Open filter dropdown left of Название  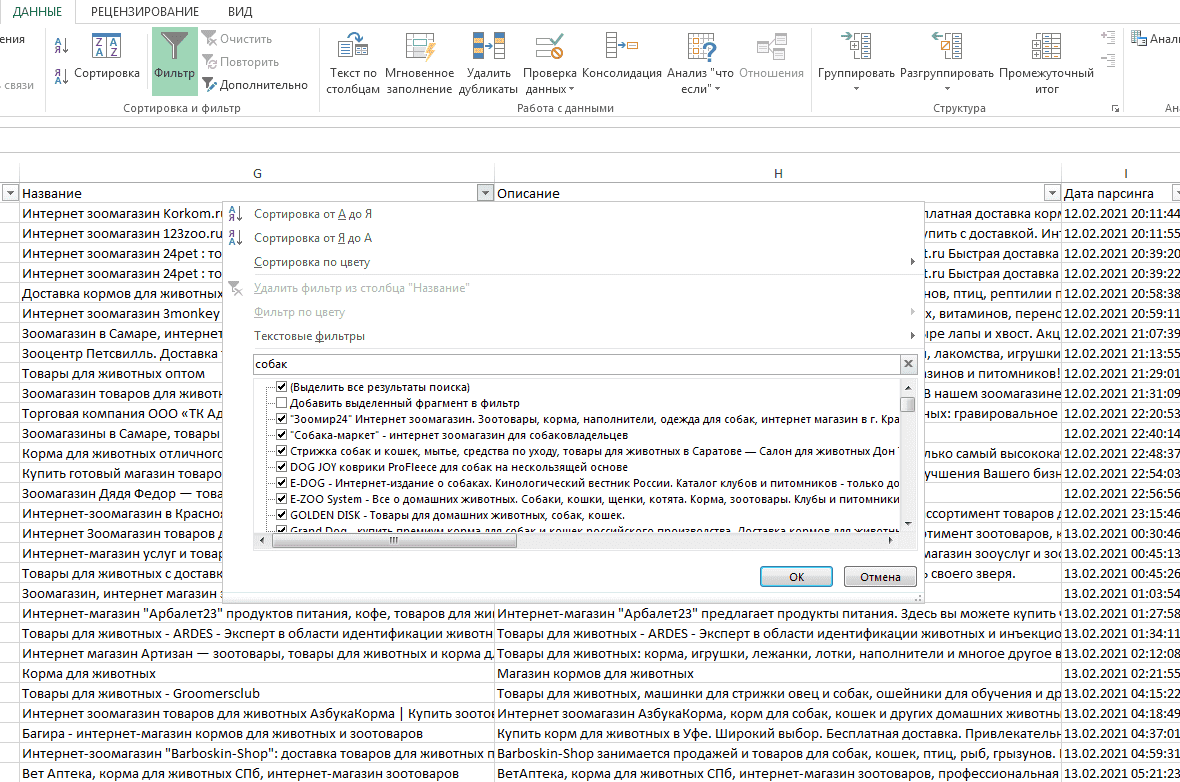(x=10, y=193)
